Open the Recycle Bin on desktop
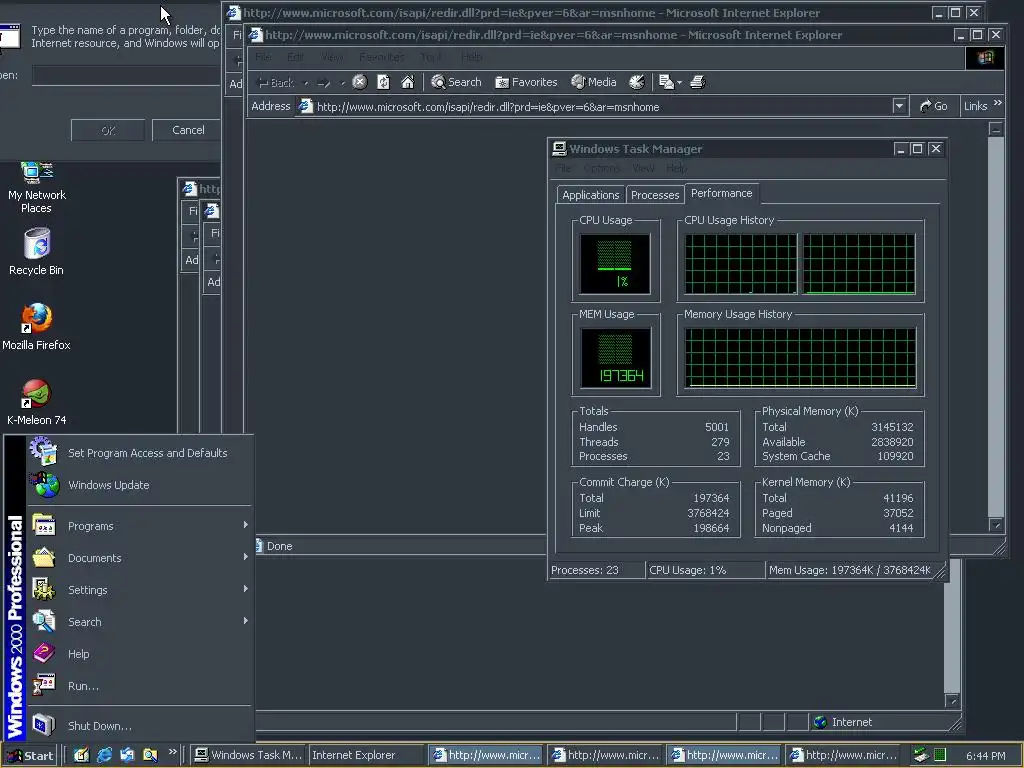Image resolution: width=1024 pixels, height=768 pixels. click(x=36, y=244)
